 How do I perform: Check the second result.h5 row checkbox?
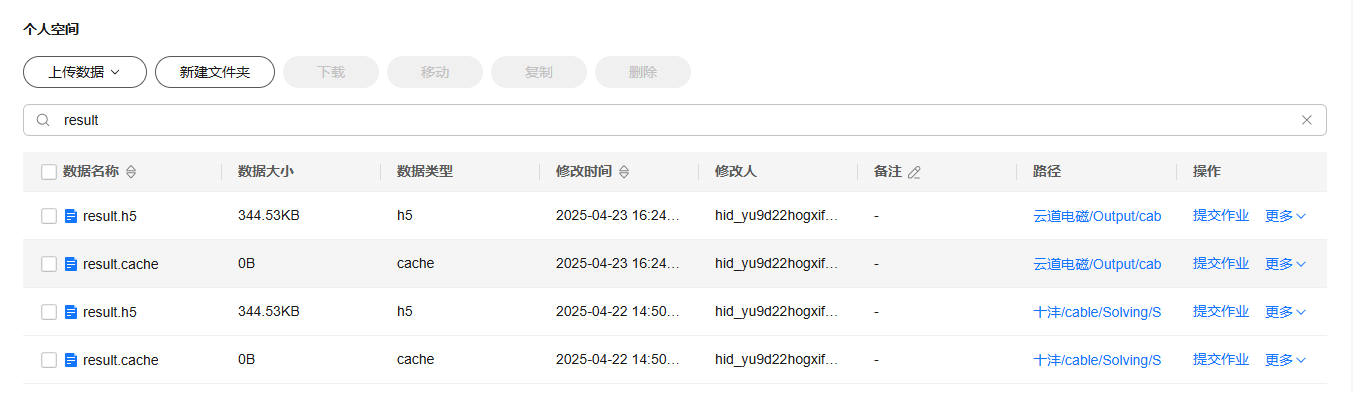point(49,312)
